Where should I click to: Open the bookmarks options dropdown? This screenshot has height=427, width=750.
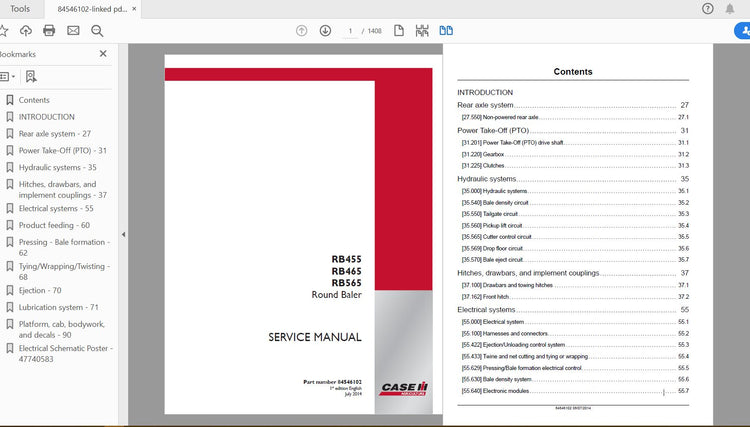click(7, 77)
